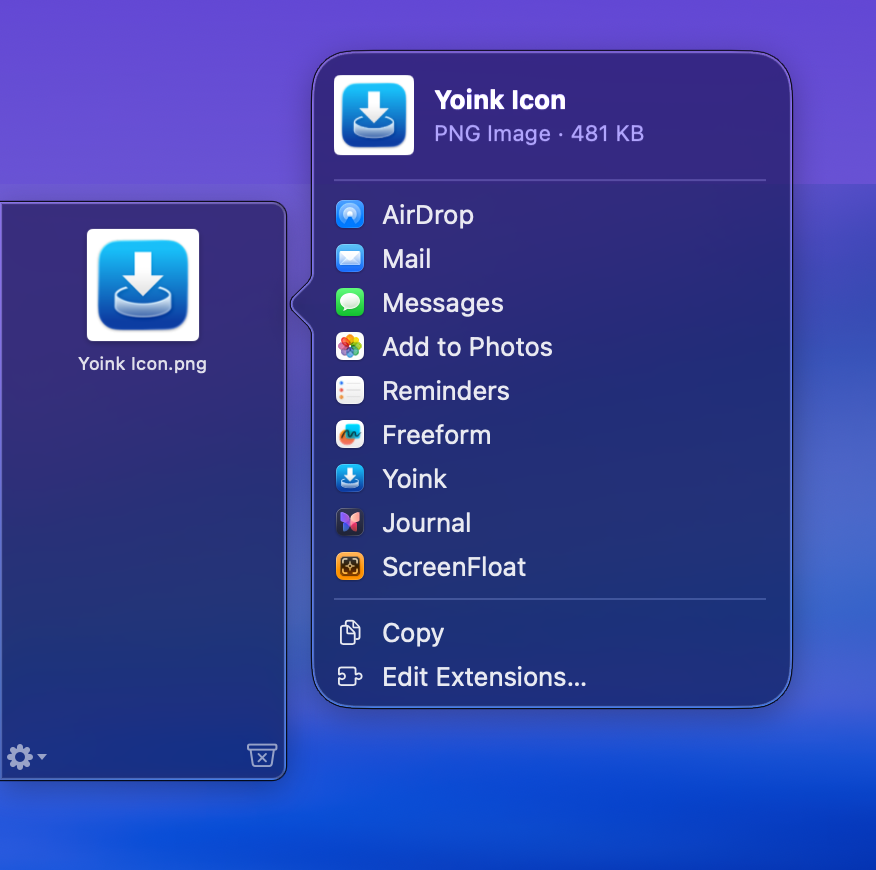This screenshot has height=870, width=876.
Task: Select the Reminders share option
Action: [x=445, y=391]
